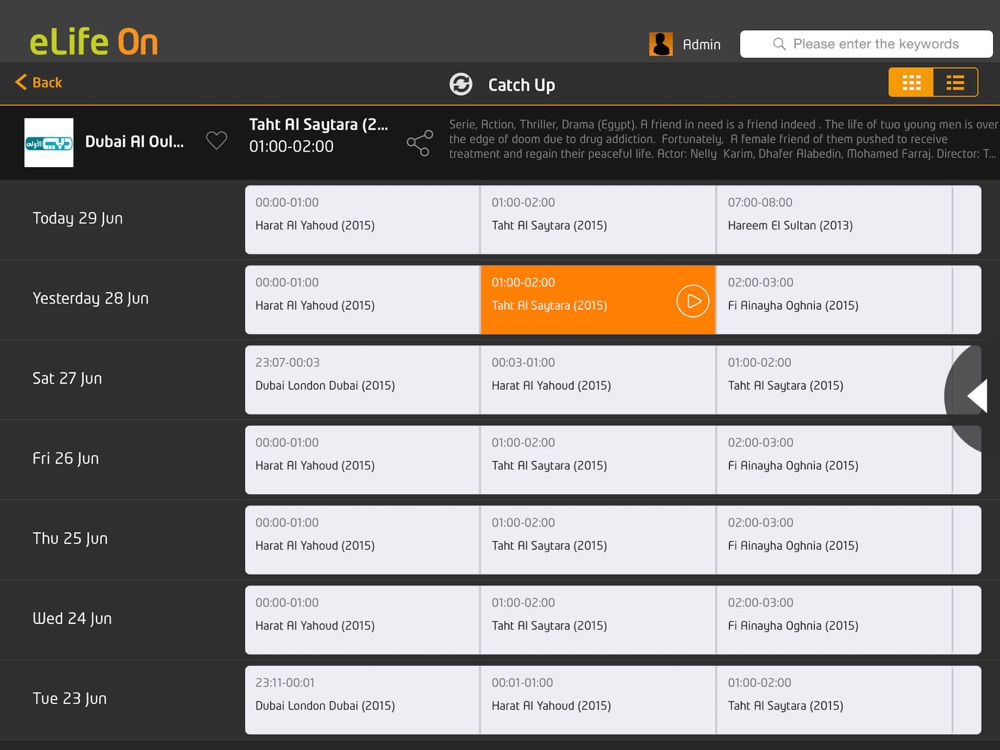Add Dubai Al Oula to favorites heart
The image size is (1000, 750).
pyautogui.click(x=216, y=141)
